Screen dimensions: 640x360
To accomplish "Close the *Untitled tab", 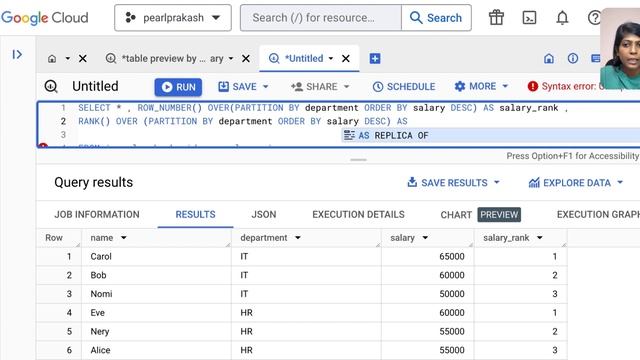I will tap(346, 58).
